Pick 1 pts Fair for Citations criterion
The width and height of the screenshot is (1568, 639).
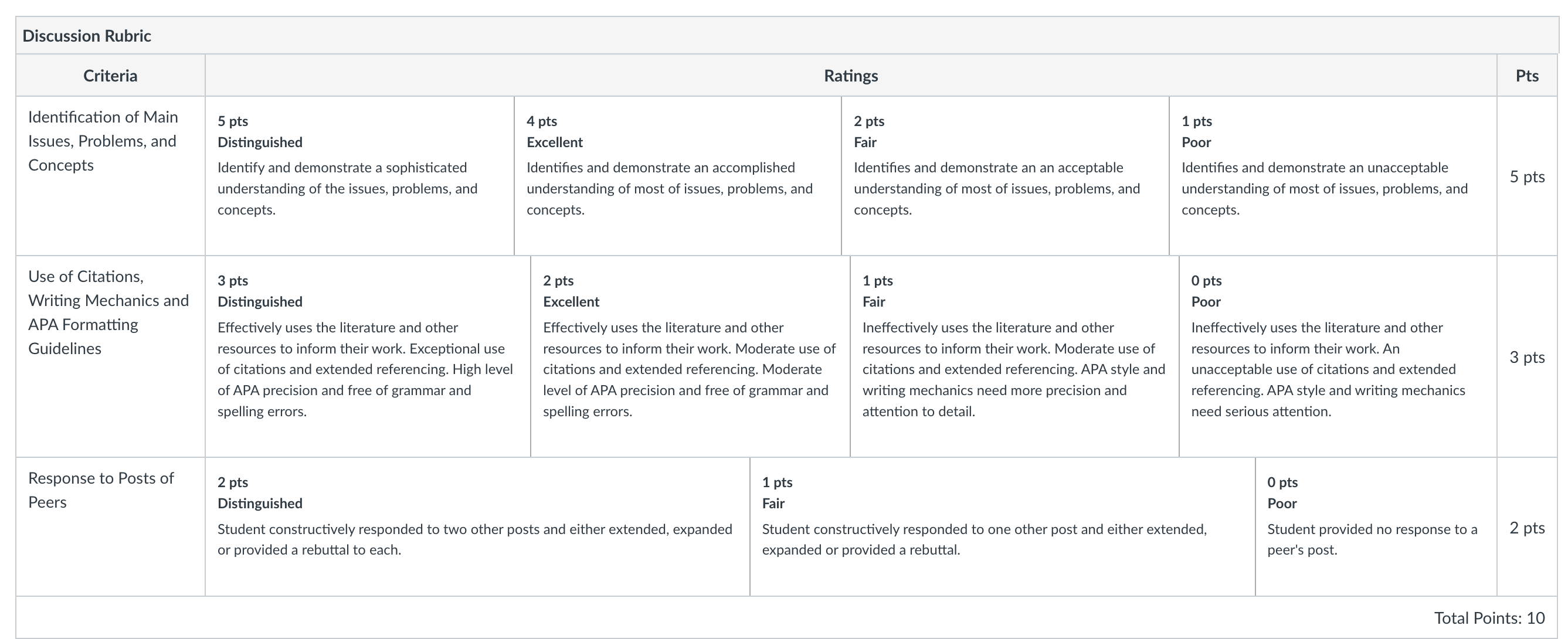tap(1014, 356)
